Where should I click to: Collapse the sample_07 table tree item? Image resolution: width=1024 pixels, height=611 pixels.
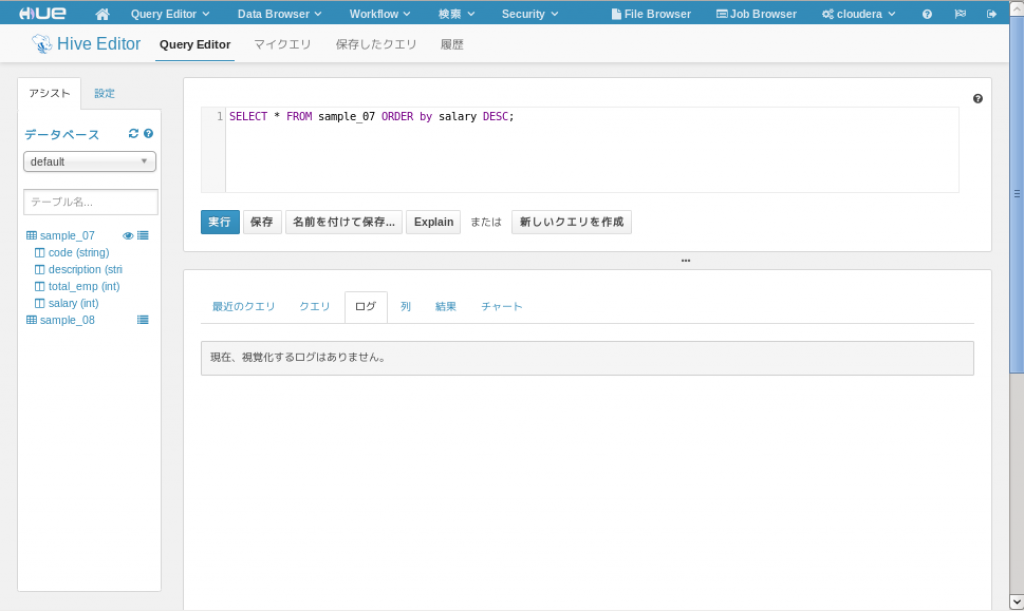pyautogui.click(x=67, y=236)
